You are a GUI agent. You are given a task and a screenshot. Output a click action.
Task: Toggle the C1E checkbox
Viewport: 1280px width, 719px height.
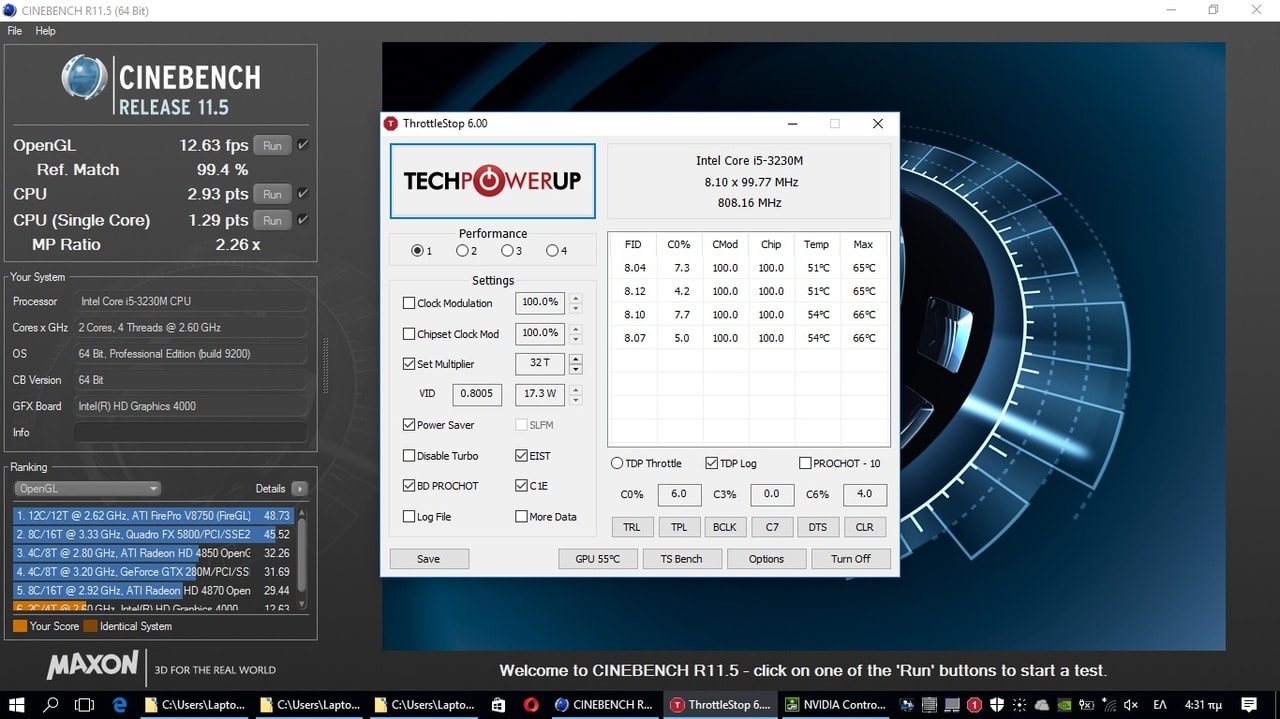click(522, 486)
